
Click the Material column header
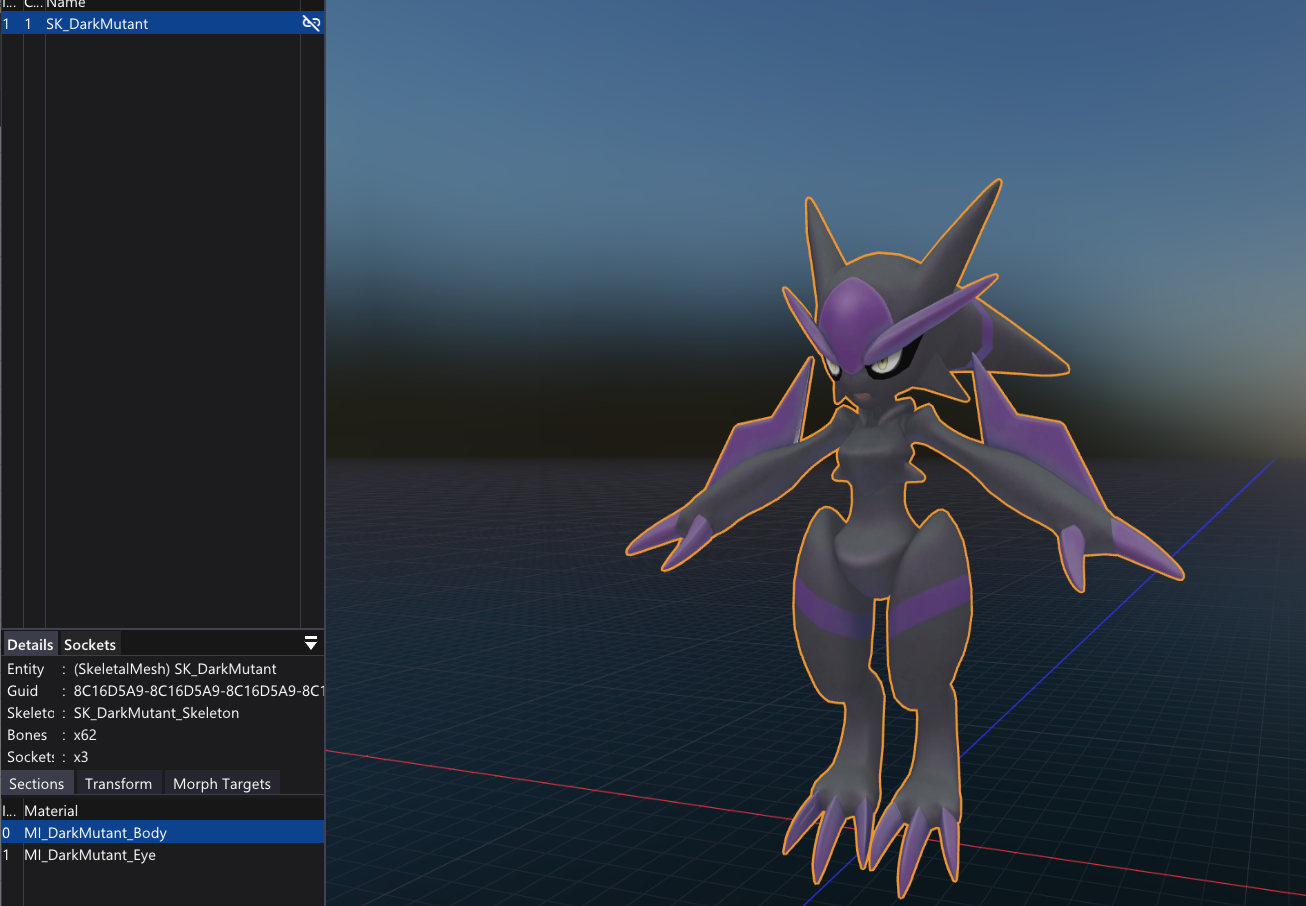pos(51,810)
